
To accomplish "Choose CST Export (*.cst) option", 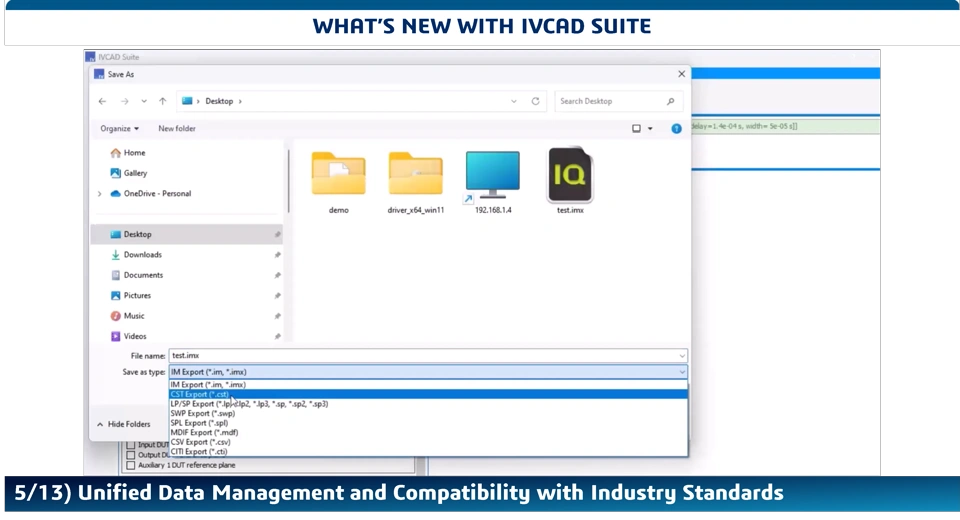I will pyautogui.click(x=428, y=394).
